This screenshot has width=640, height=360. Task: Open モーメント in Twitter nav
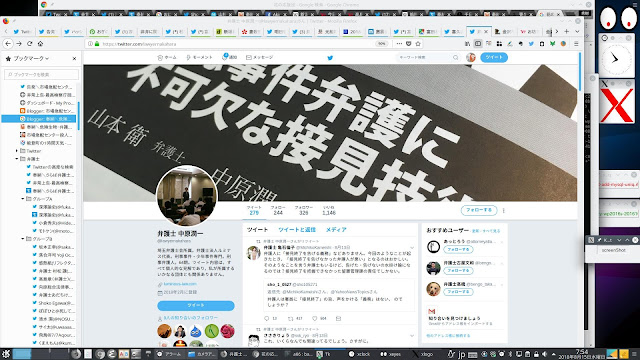pyautogui.click(x=199, y=58)
